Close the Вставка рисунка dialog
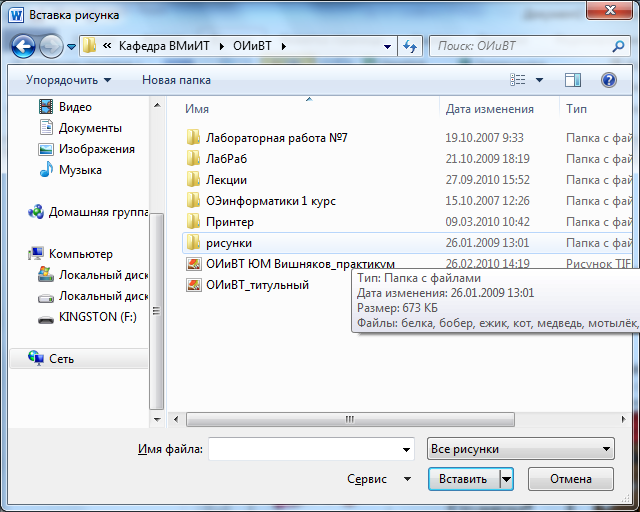 (x=610, y=10)
